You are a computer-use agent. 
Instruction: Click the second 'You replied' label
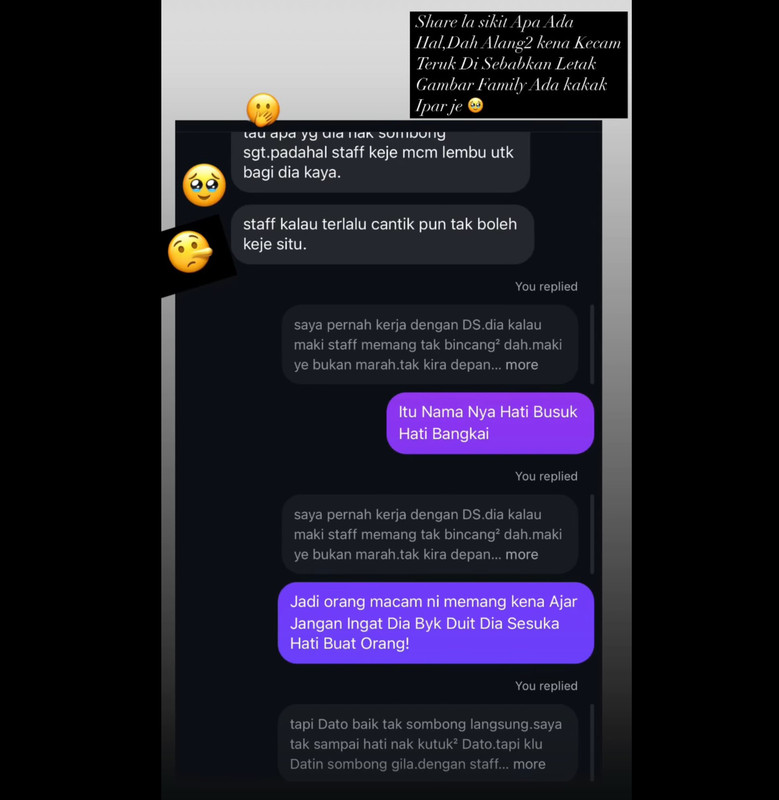(546, 477)
